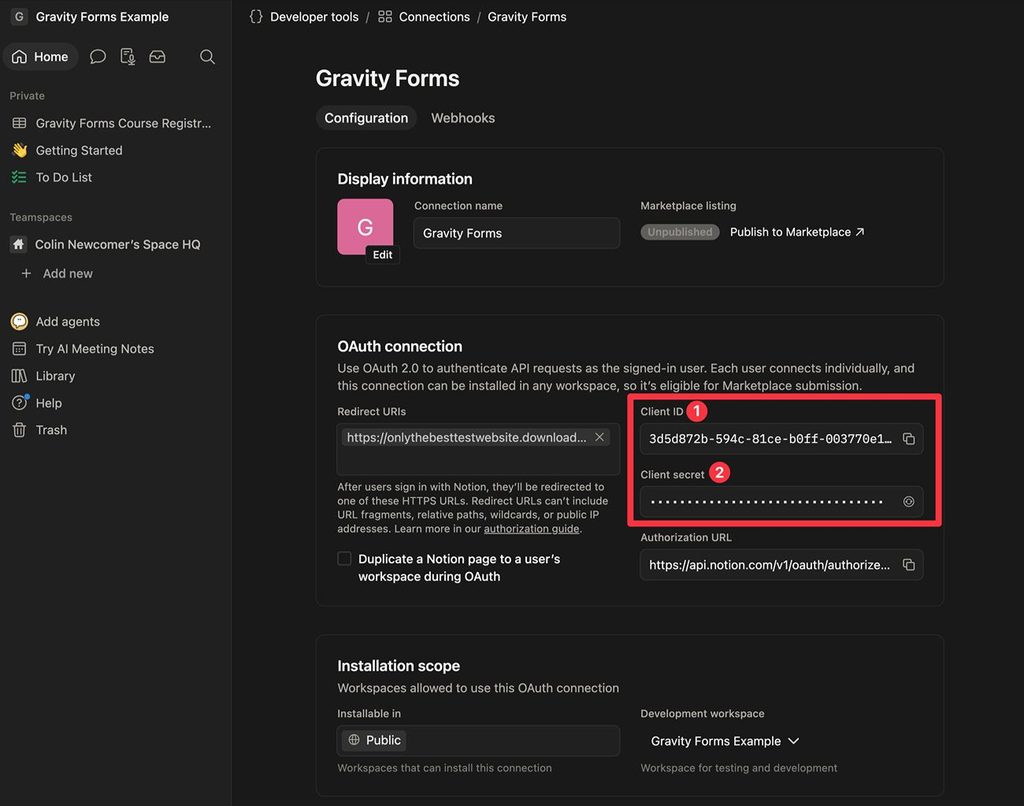The height and width of the screenshot is (806, 1024).
Task: Click the Gravity Forms breadcrumb
Action: coord(527,17)
